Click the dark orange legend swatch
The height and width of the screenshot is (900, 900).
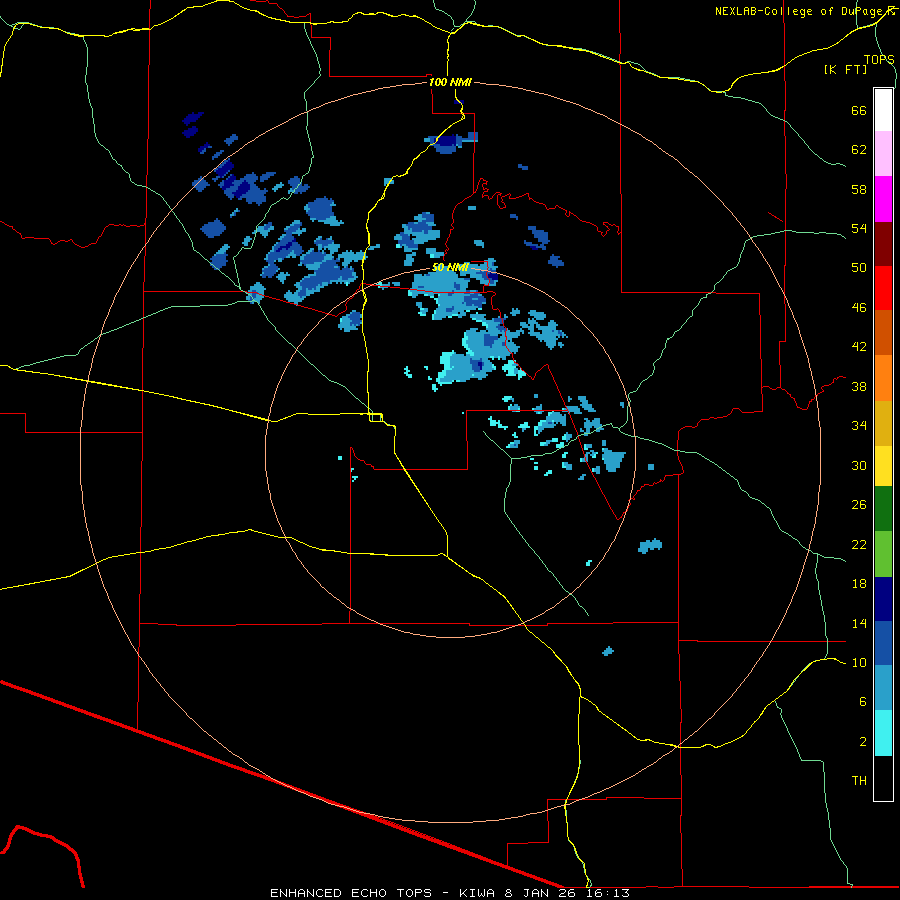point(883,333)
